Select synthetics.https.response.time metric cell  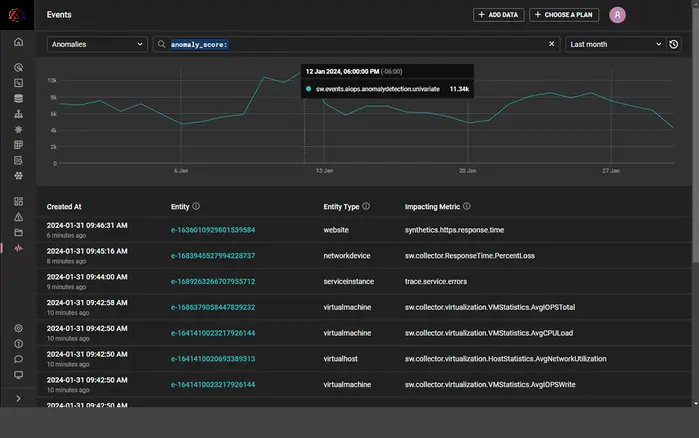click(x=454, y=230)
